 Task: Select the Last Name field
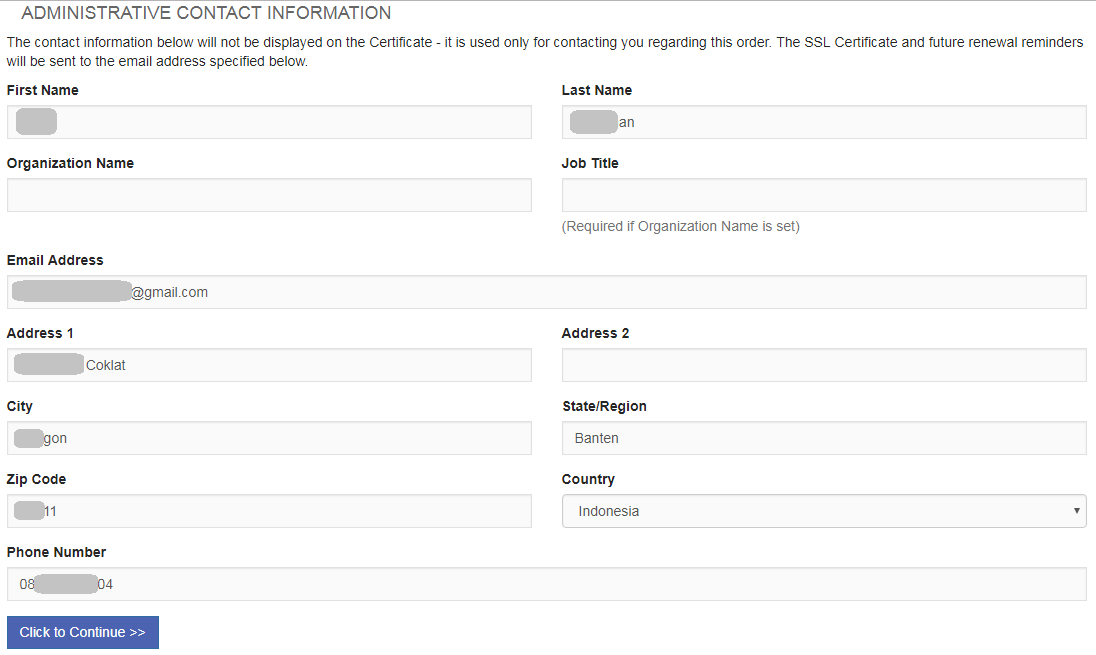[823, 121]
